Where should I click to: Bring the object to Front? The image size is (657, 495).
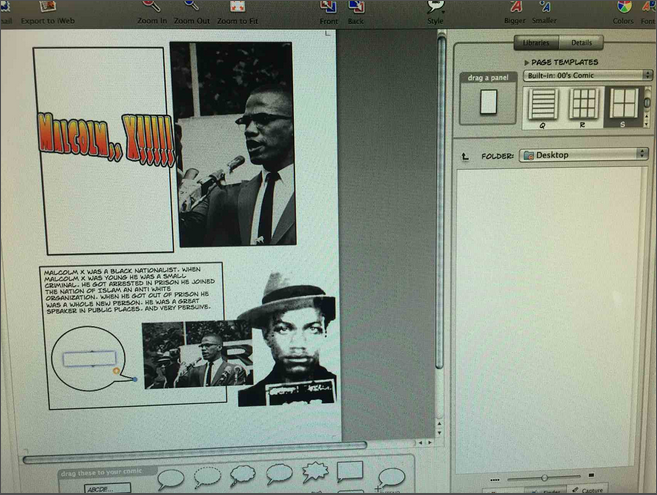pos(328,7)
